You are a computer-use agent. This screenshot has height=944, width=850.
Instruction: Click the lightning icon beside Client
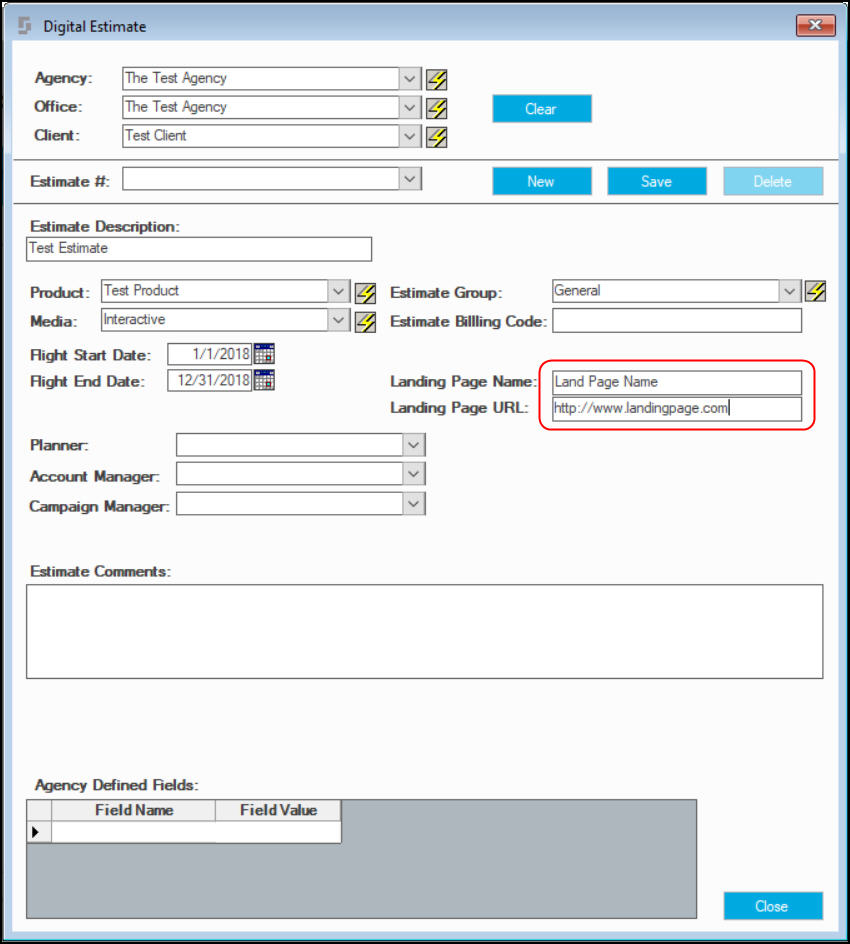click(x=436, y=137)
